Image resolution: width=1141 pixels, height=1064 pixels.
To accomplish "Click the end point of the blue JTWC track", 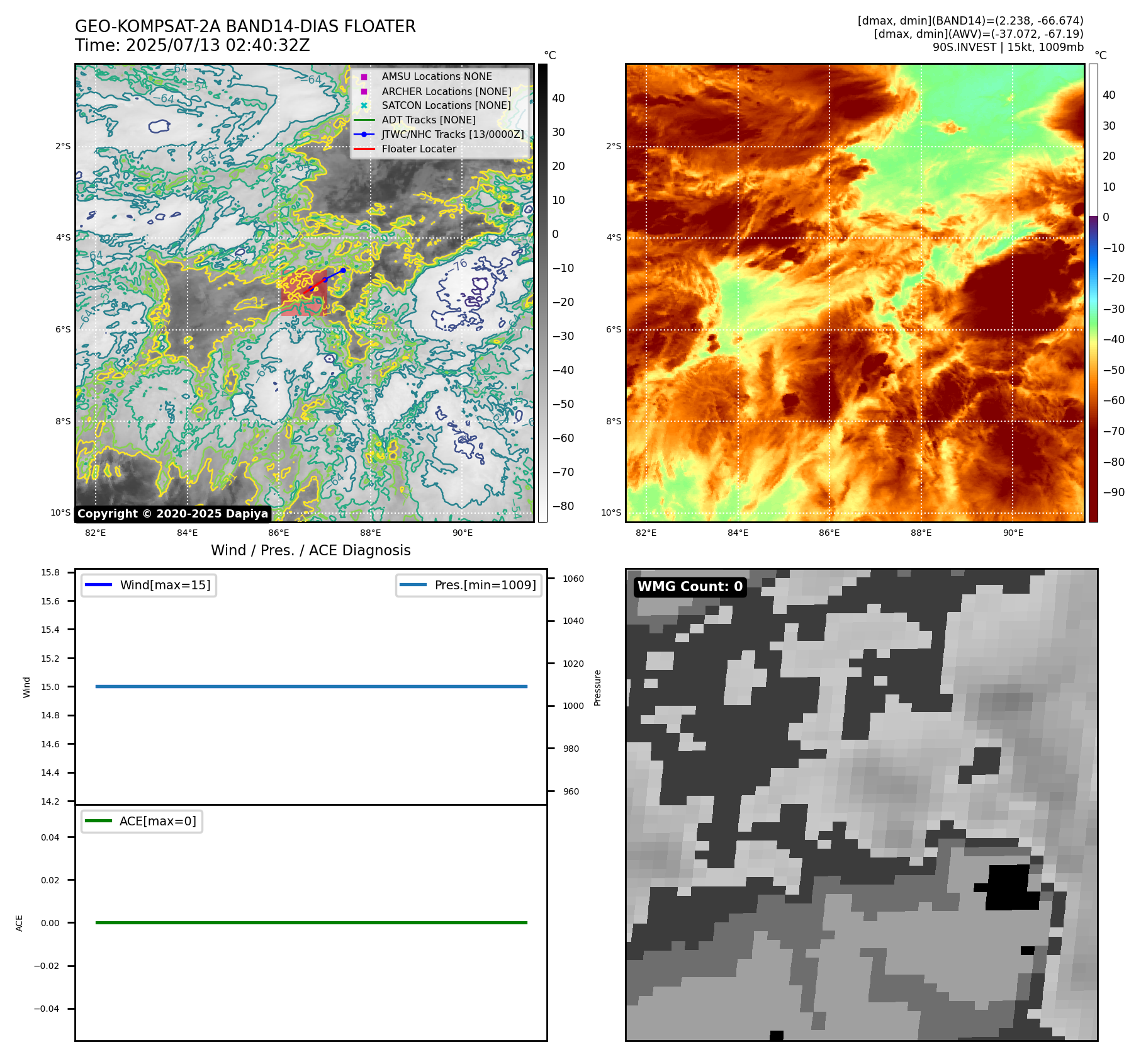I will point(343,270).
